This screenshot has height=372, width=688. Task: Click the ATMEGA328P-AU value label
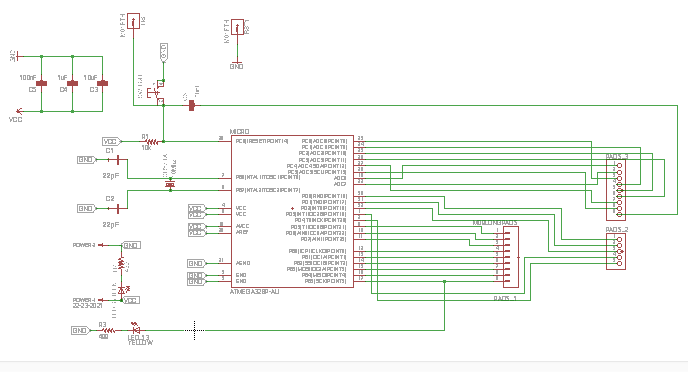[x=254, y=291]
